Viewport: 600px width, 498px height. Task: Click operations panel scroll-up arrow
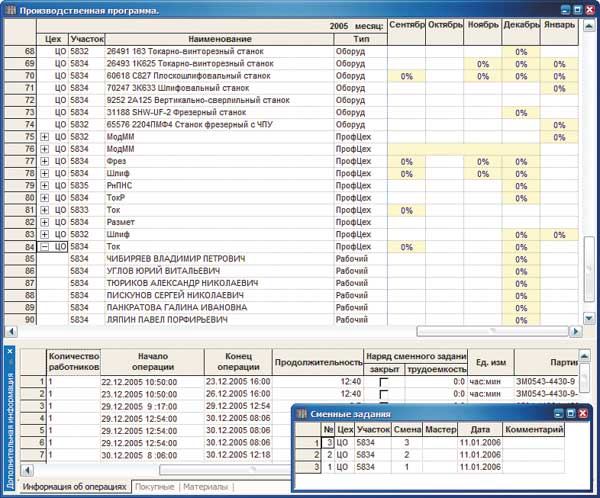tap(584, 356)
